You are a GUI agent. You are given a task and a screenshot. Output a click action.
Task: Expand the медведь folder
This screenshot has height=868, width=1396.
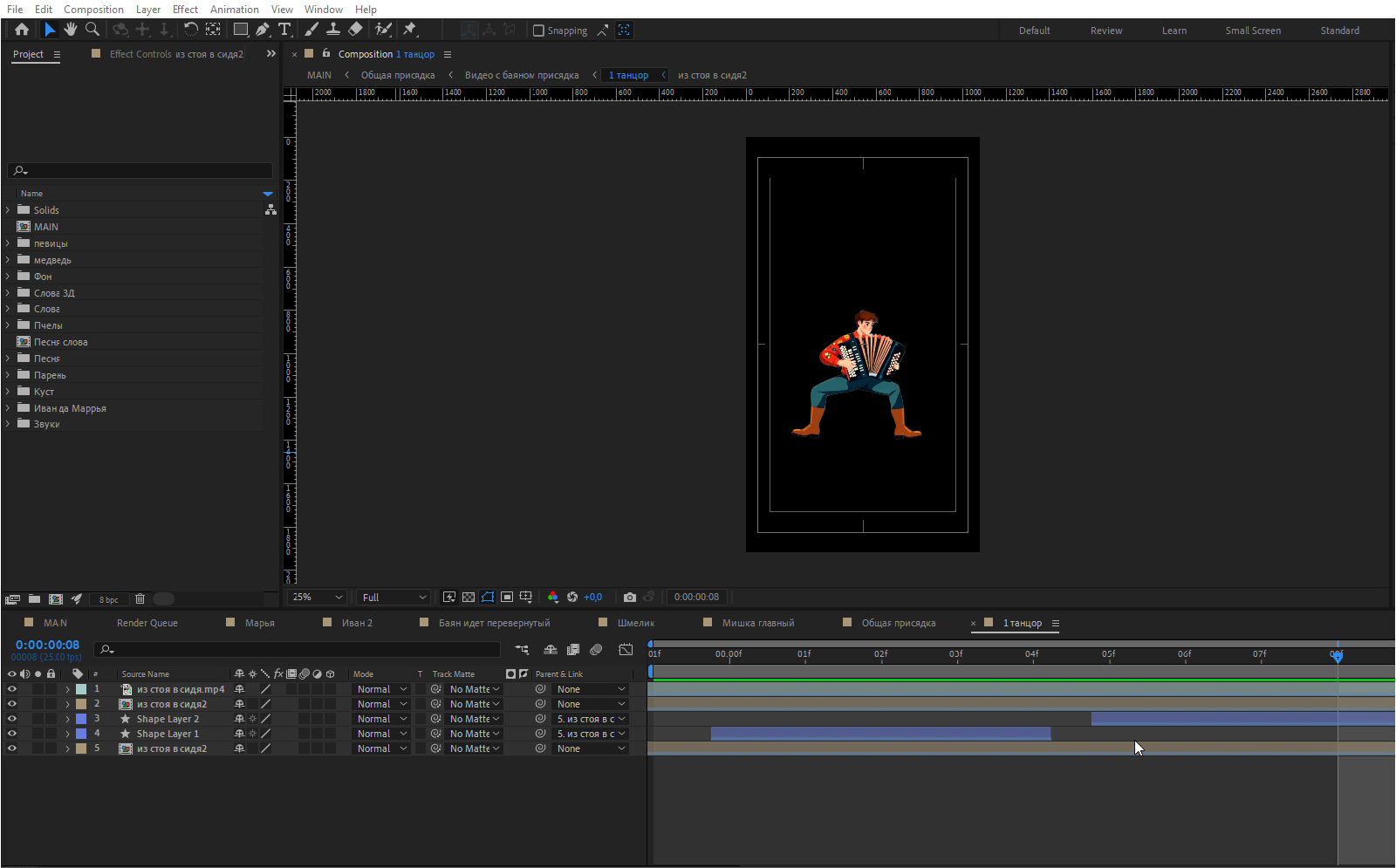[8, 260]
